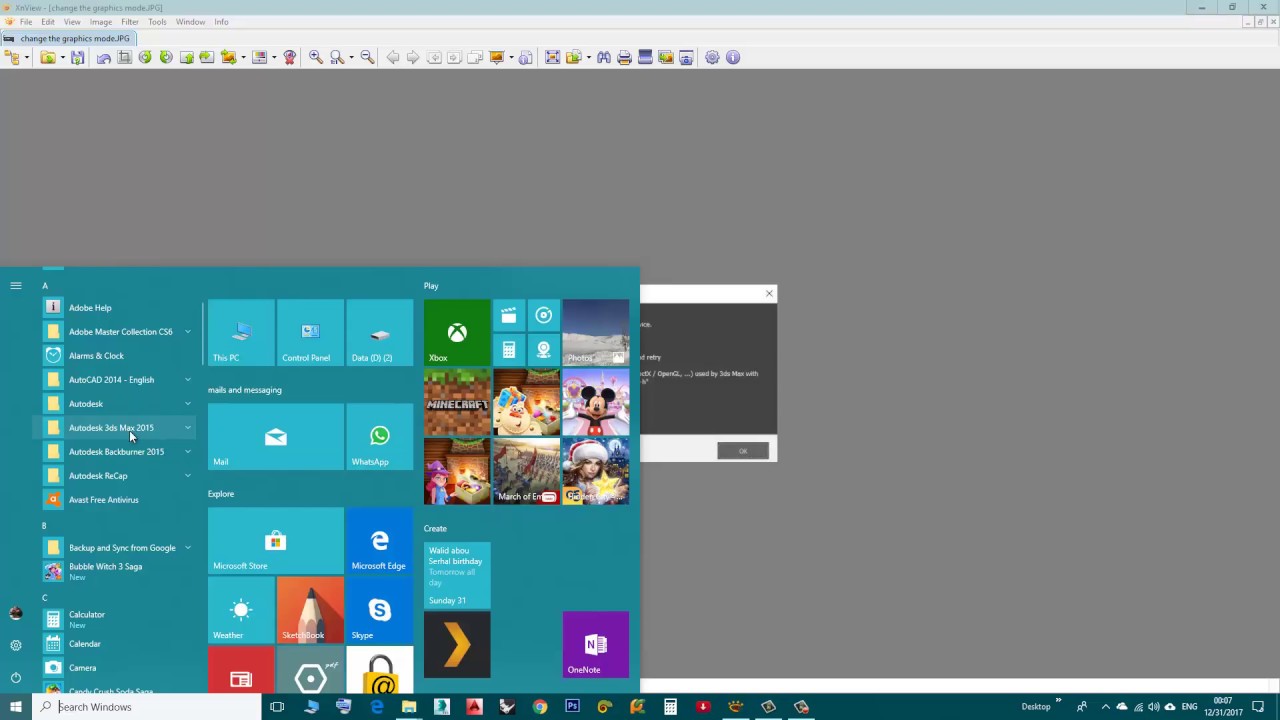The height and width of the screenshot is (720, 1280).
Task: Click the XnView Browser icon in toolbar
Action: pos(13,58)
